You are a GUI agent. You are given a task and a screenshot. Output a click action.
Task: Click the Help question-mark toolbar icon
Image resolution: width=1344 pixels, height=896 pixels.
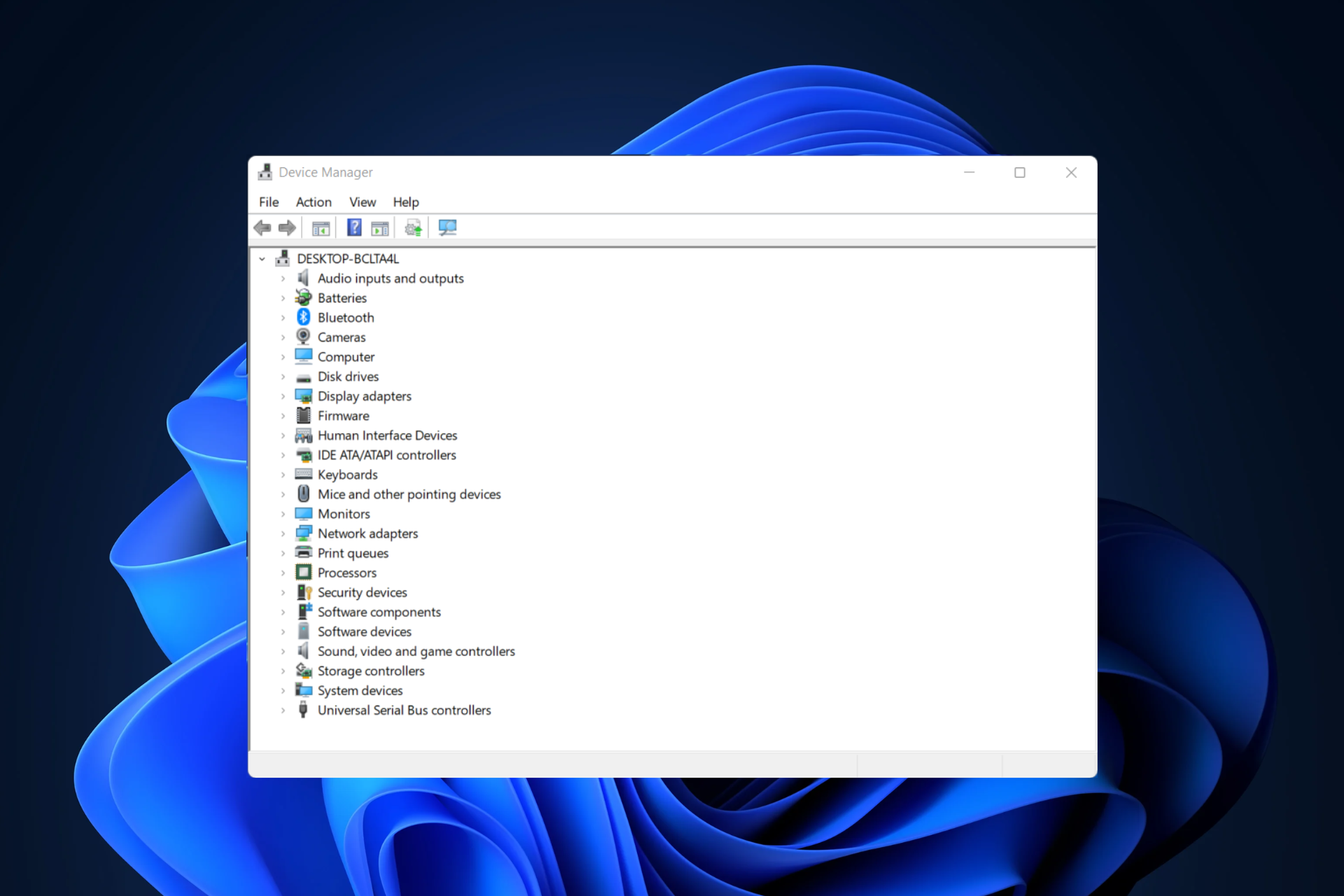click(354, 227)
